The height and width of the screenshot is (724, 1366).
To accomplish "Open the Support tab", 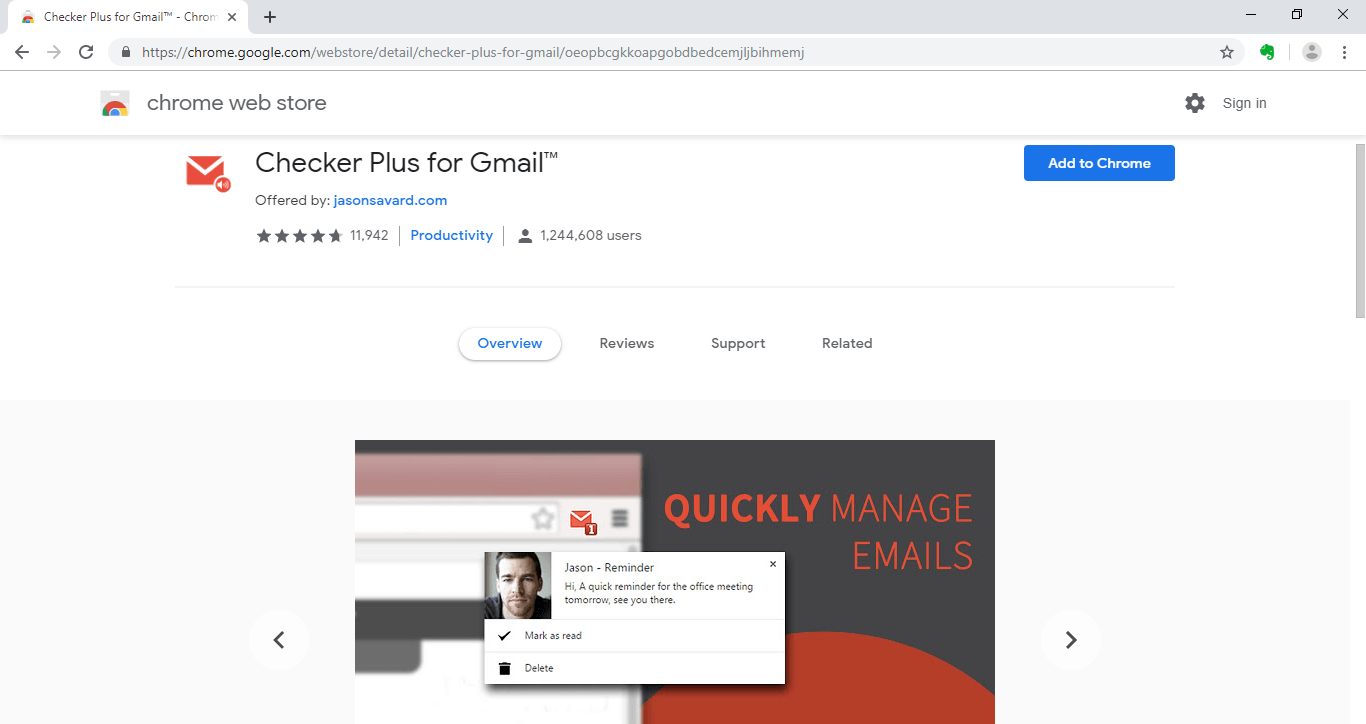I will (738, 343).
